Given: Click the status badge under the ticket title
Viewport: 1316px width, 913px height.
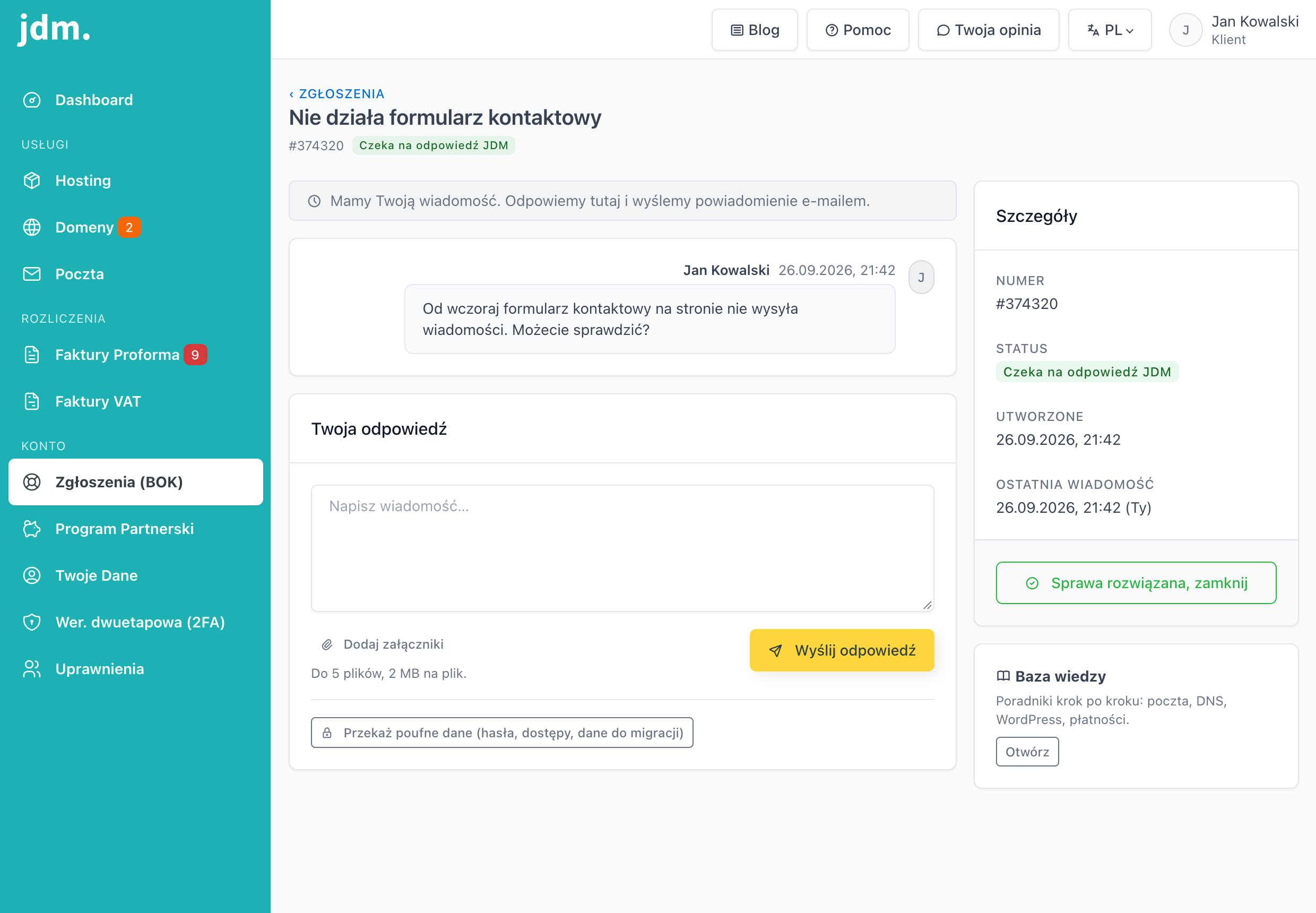Looking at the screenshot, I should coord(434,145).
